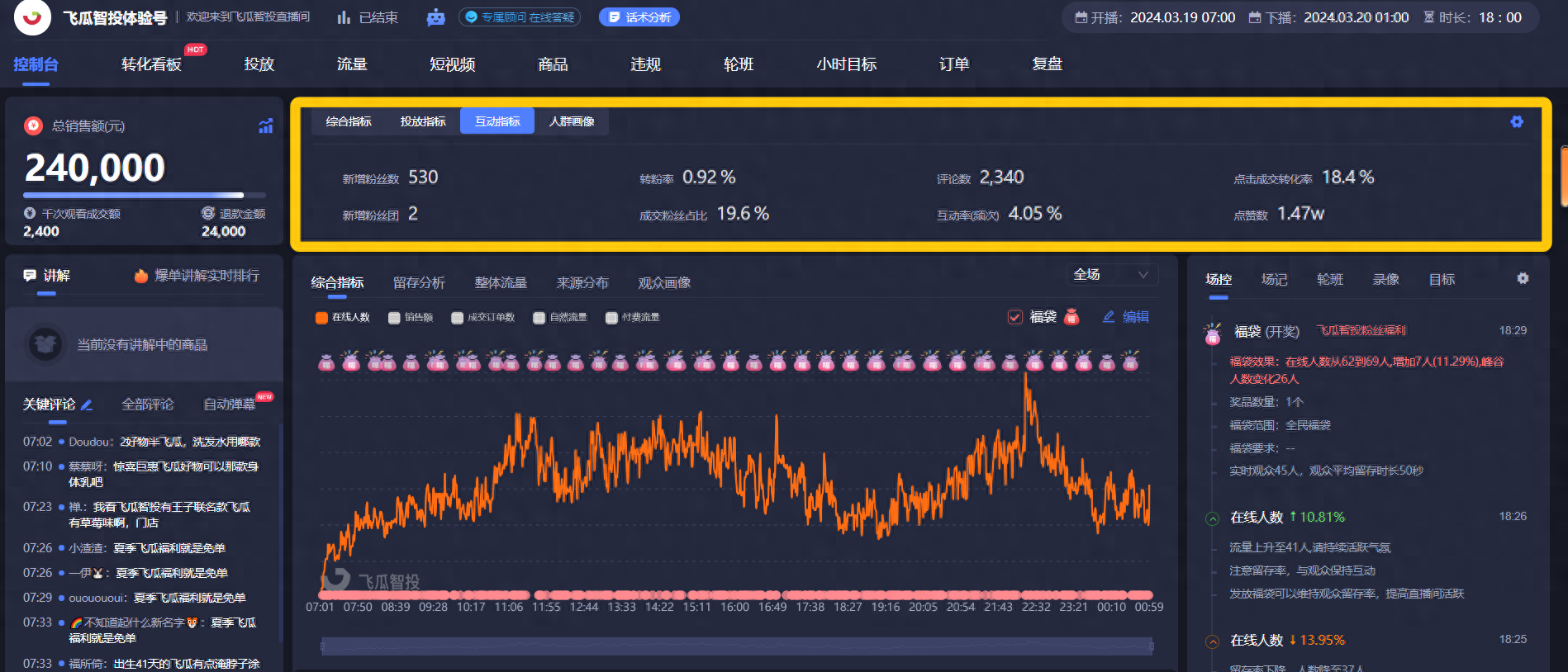
Task: Open the 录像 tab
Action: [1385, 280]
